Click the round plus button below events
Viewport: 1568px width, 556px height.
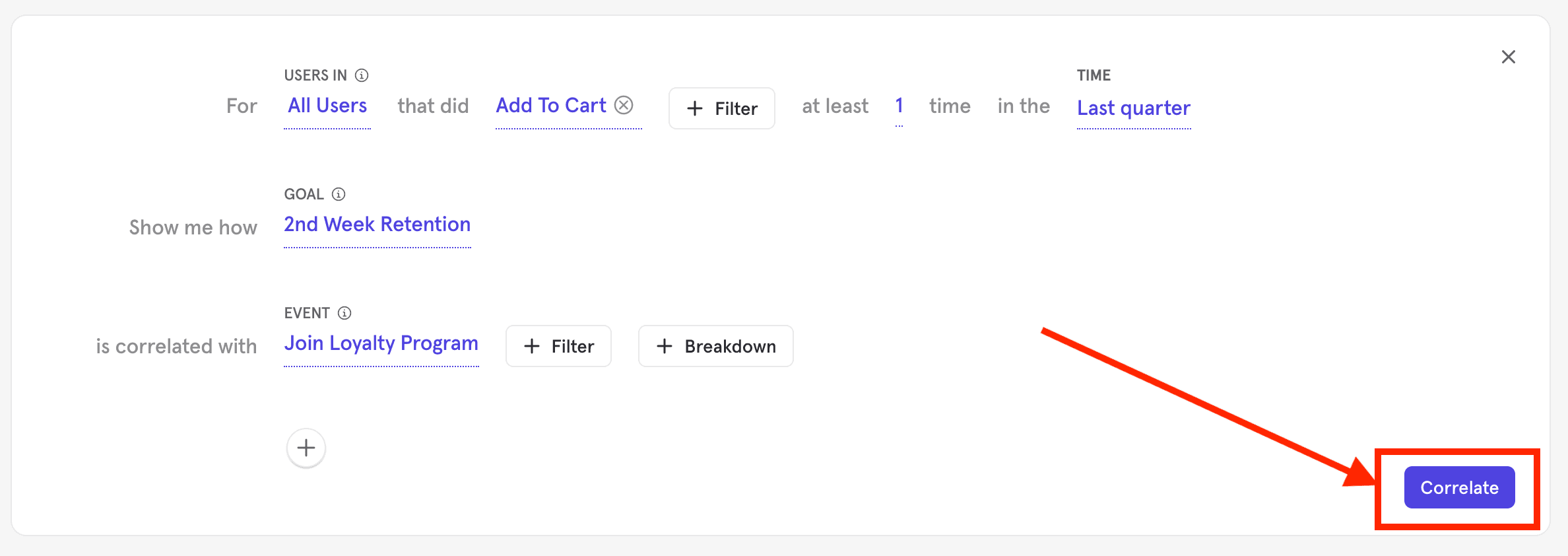pyautogui.click(x=306, y=448)
